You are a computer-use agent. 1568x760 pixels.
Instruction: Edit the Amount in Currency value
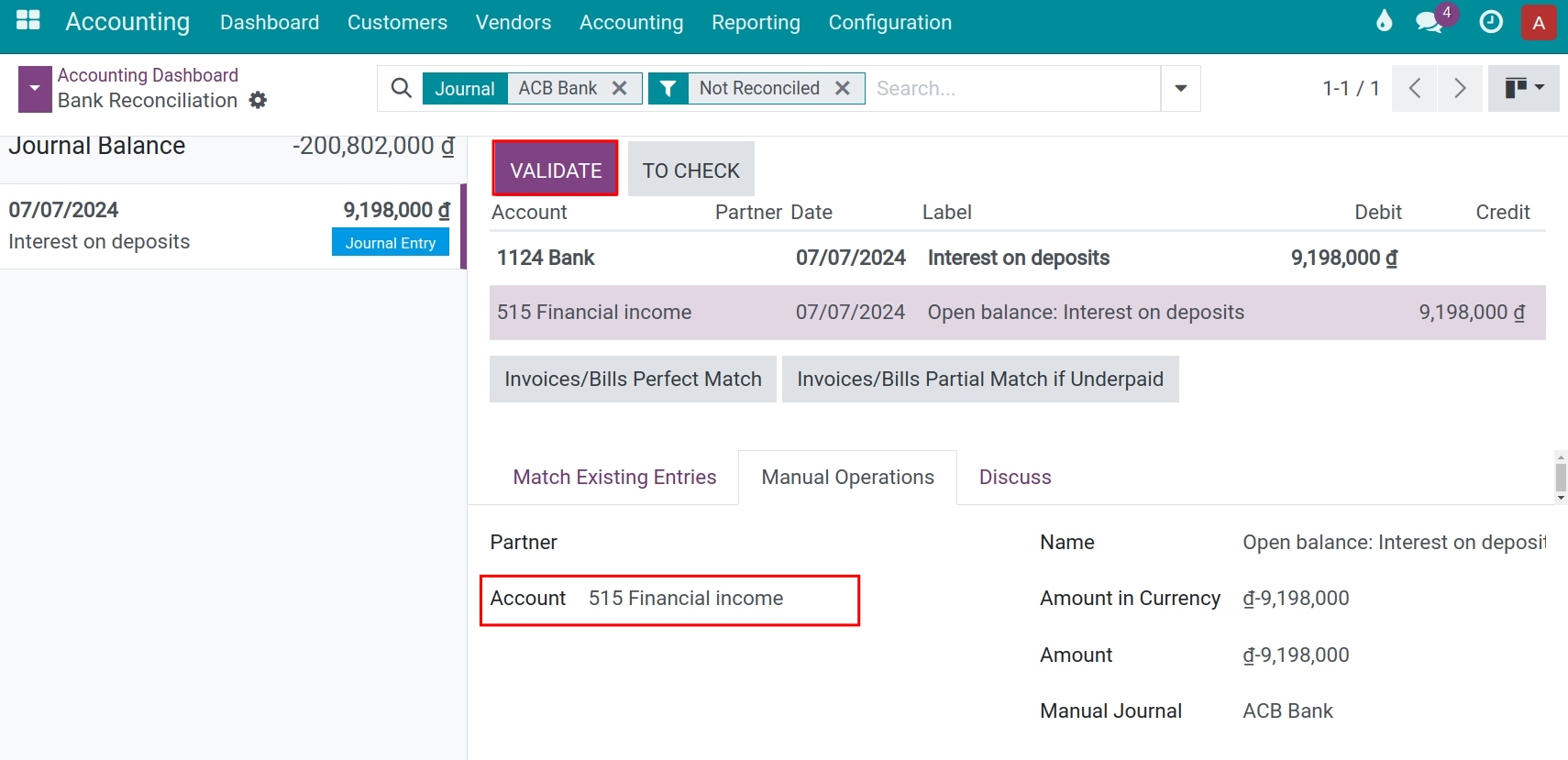(1296, 599)
